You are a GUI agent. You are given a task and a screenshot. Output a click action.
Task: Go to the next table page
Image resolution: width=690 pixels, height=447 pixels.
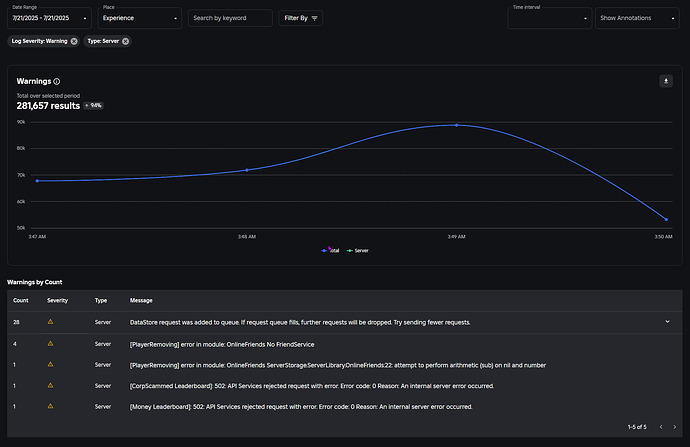pos(674,427)
